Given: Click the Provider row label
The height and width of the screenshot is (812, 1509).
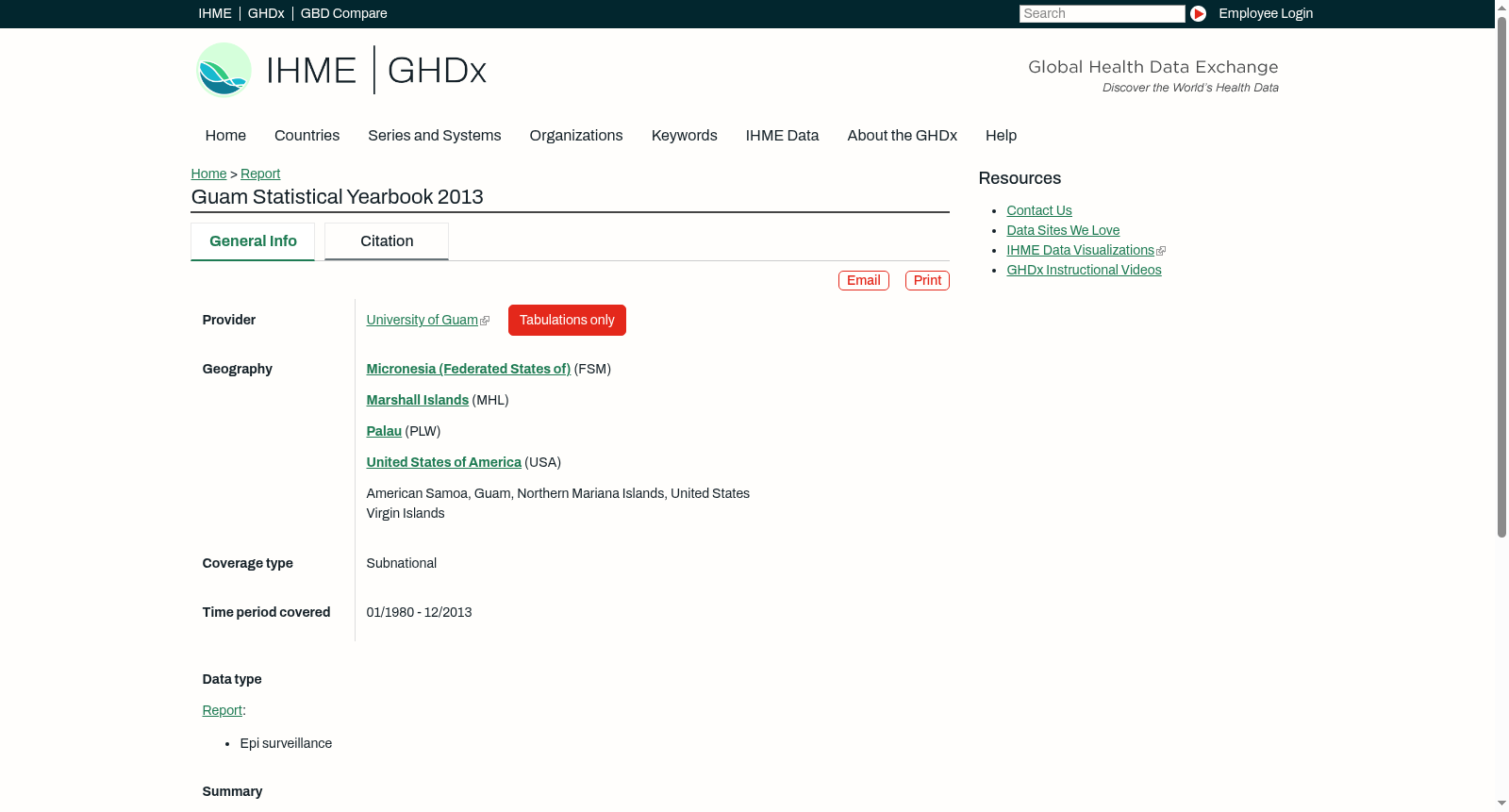Looking at the screenshot, I should [229, 320].
